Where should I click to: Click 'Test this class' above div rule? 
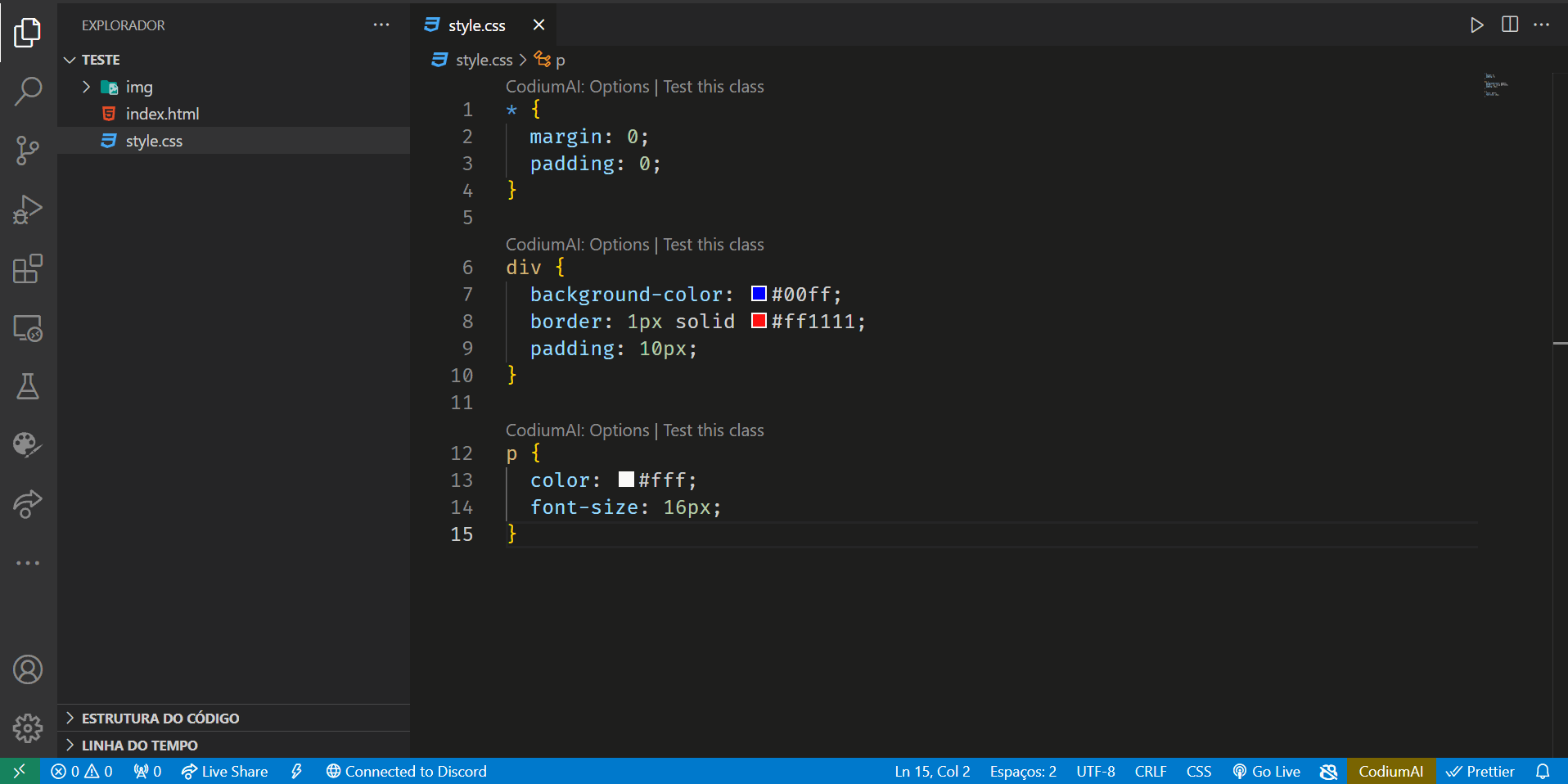coord(713,245)
